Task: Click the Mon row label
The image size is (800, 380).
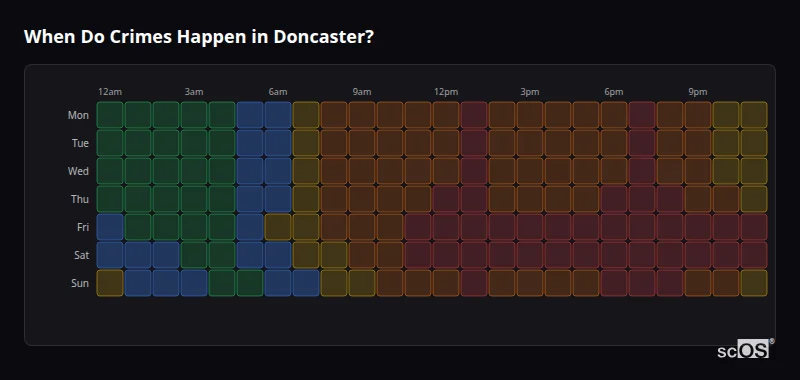Action: tap(78, 115)
